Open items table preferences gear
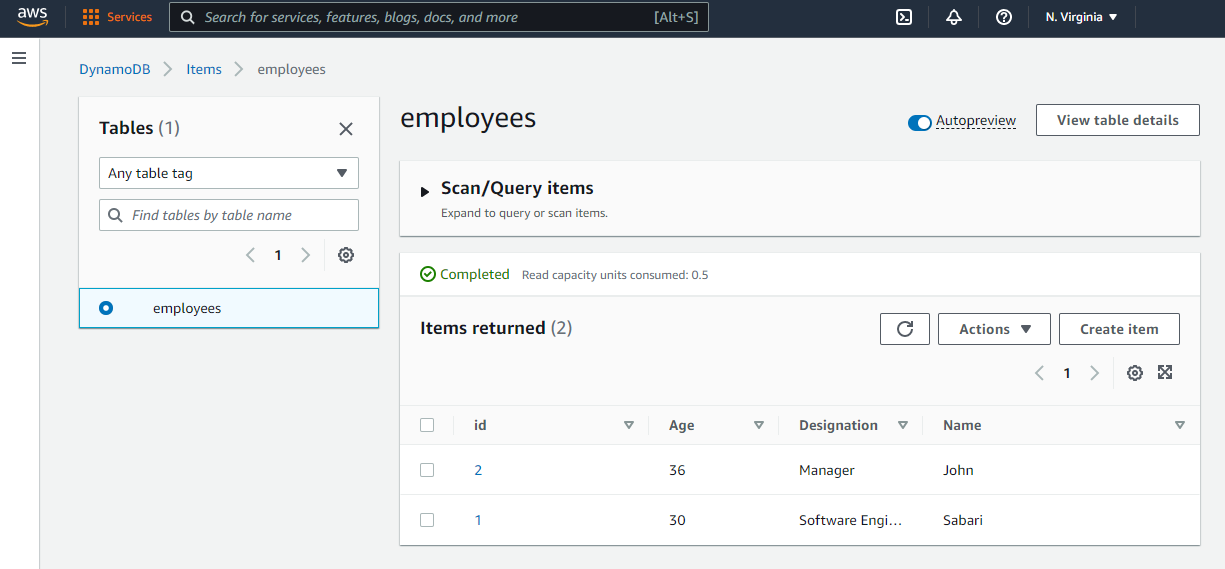Image resolution: width=1225 pixels, height=569 pixels. [x=1134, y=373]
